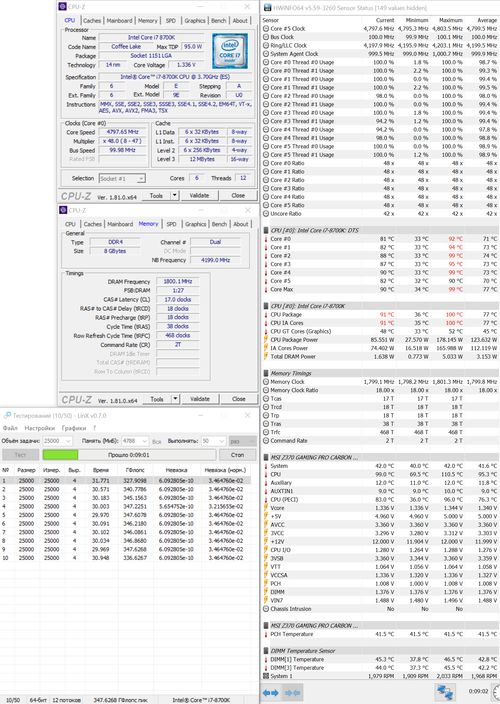Click thermometer icon next to DIMM[1] Temperature
Viewport: 500px width, 704px height.
click(x=266, y=659)
